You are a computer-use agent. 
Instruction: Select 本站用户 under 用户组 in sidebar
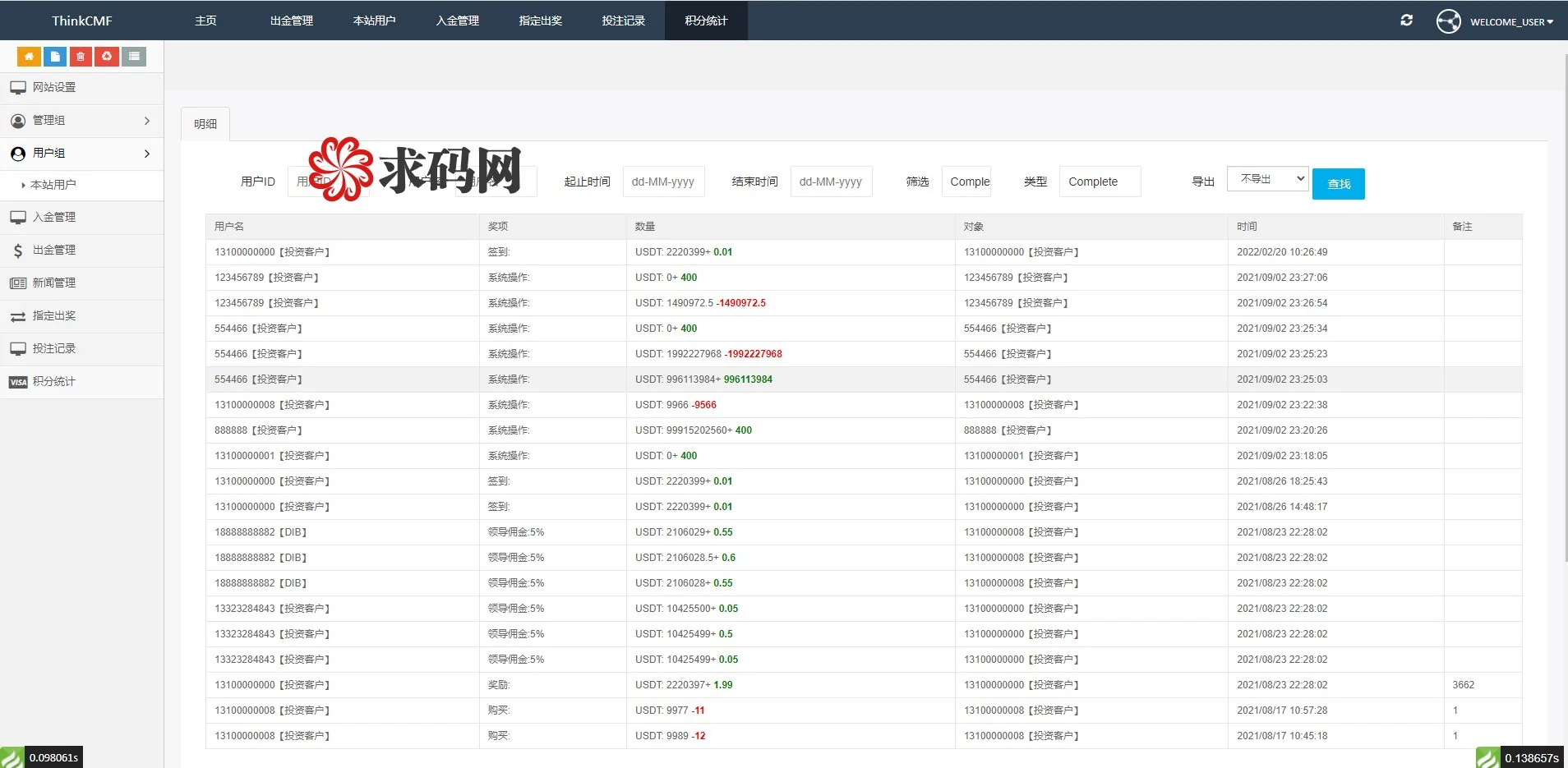click(53, 185)
